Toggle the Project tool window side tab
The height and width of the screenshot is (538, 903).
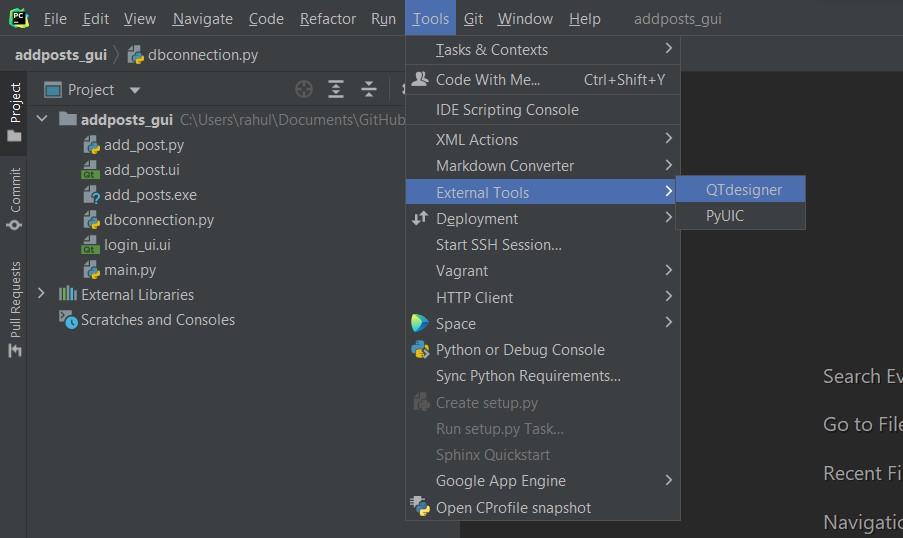[15, 112]
